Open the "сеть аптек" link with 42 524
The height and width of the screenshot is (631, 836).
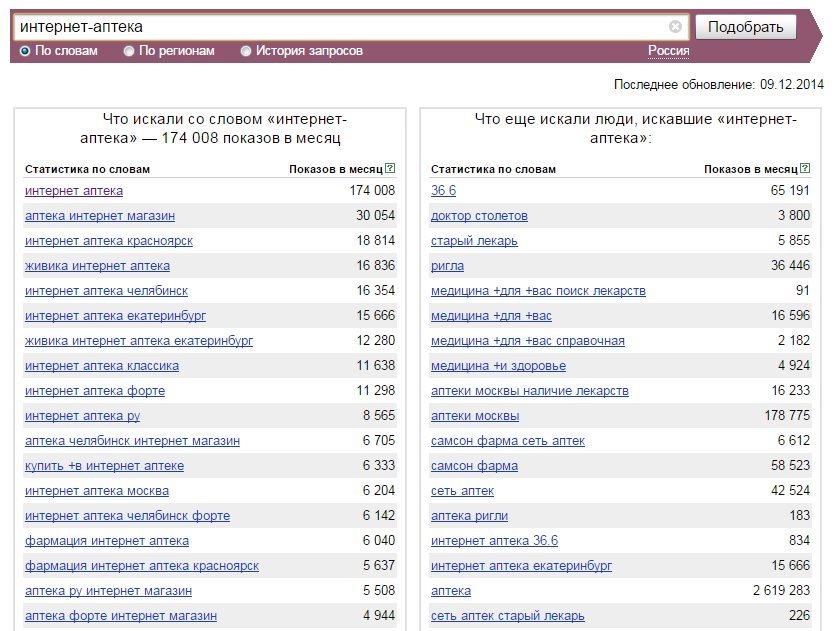462,491
